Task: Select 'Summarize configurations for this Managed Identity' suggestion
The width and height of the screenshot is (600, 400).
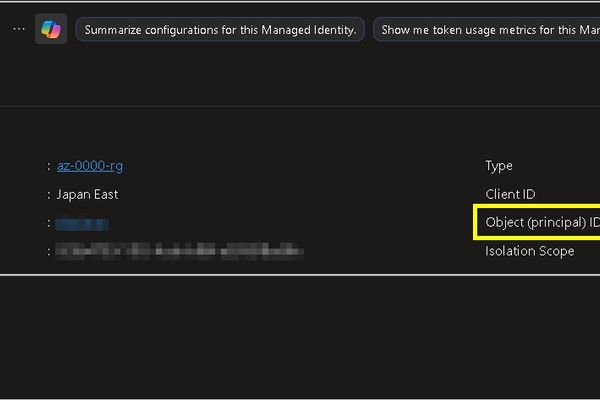Action: coord(220,30)
